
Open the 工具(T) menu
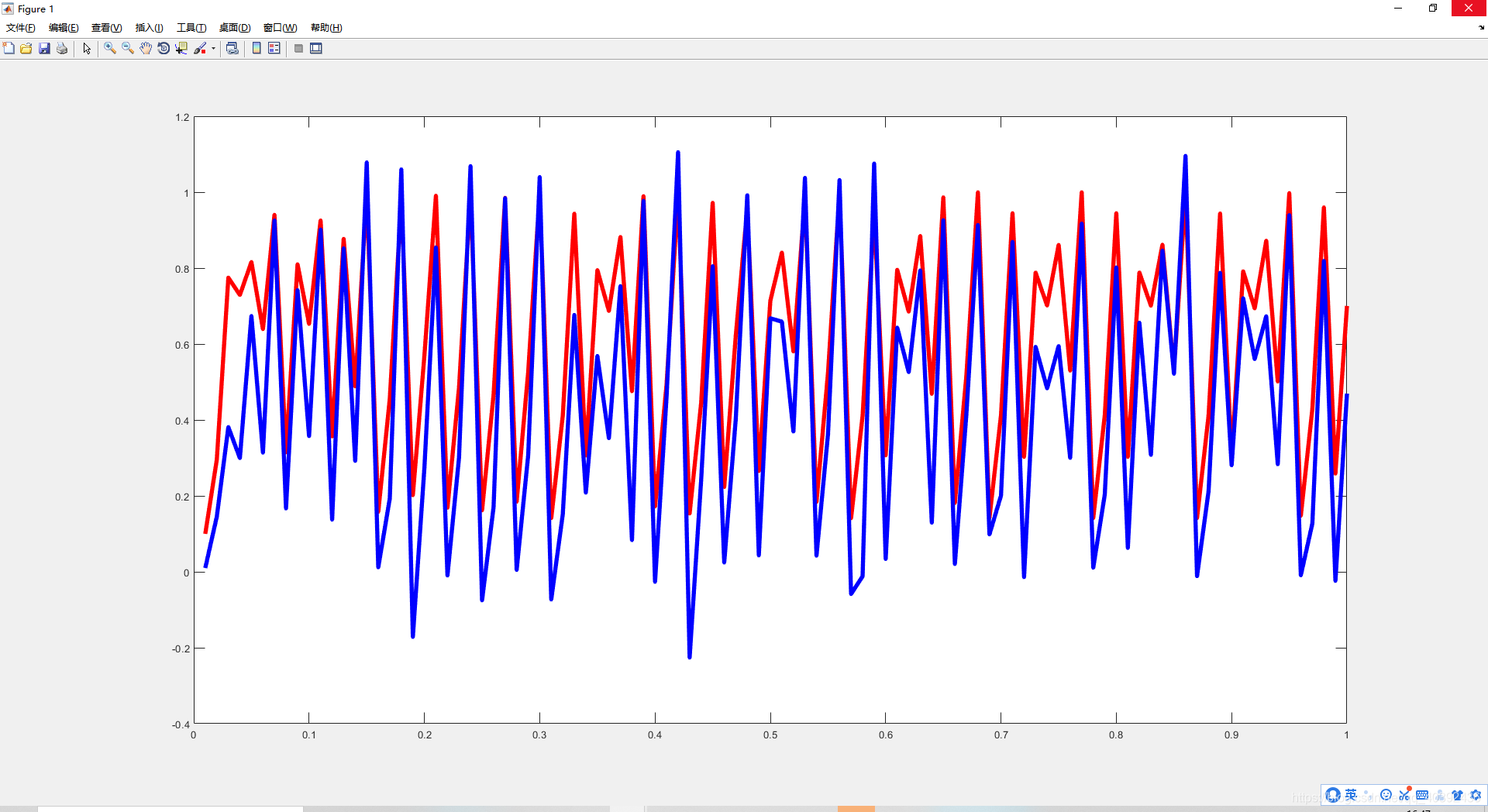(191, 28)
